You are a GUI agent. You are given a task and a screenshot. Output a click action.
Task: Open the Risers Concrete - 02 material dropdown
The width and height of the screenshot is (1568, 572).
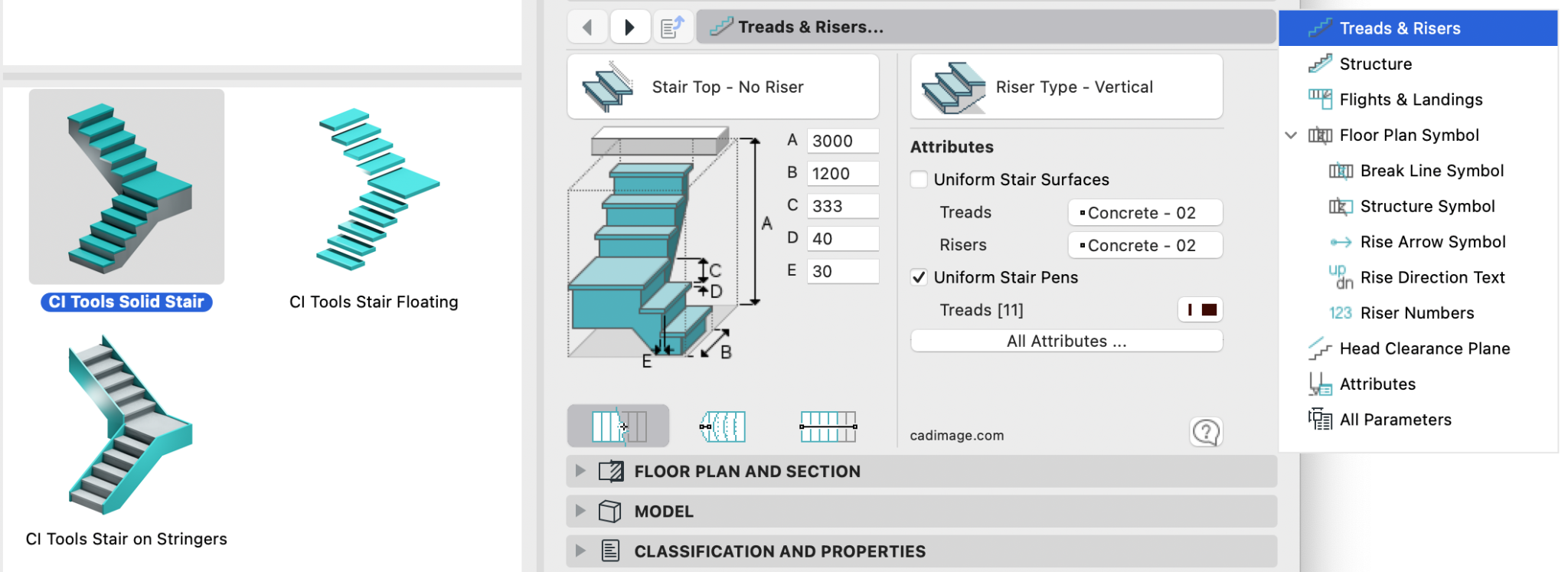coord(1145,245)
